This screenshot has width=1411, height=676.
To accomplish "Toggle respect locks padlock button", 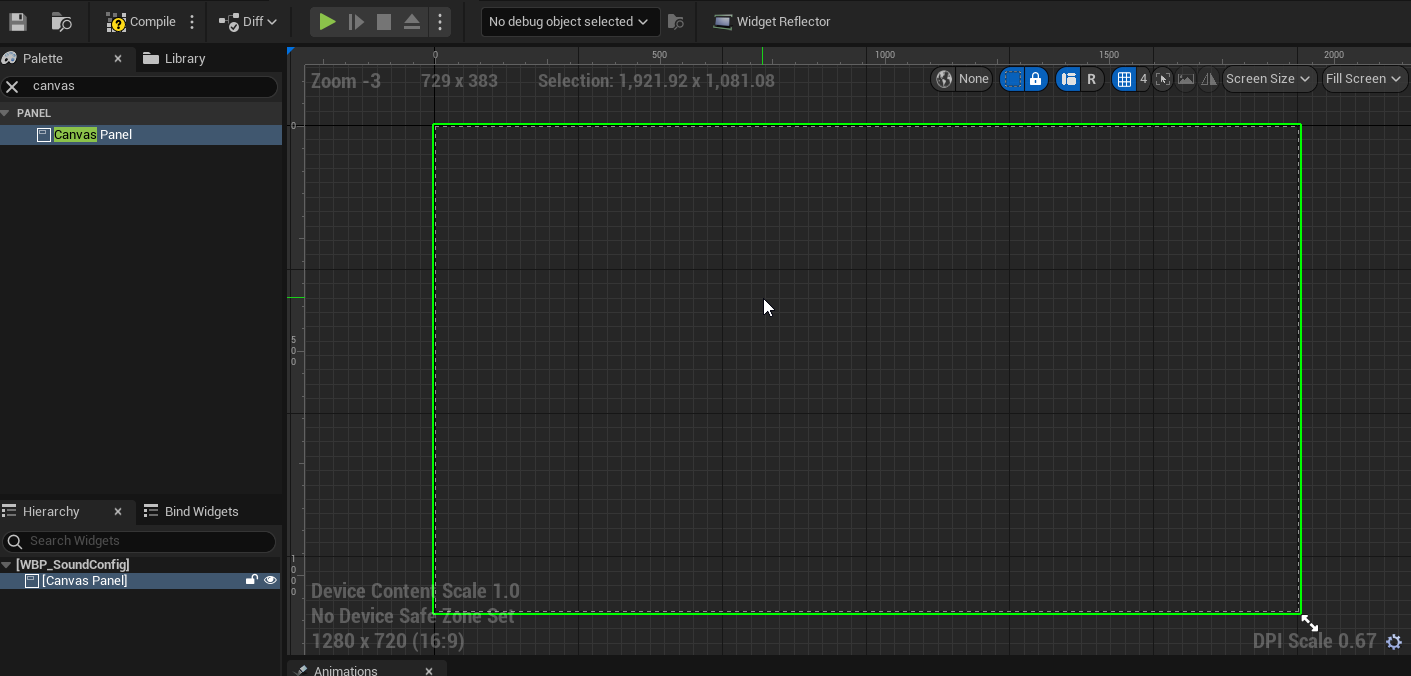I will click(1036, 79).
